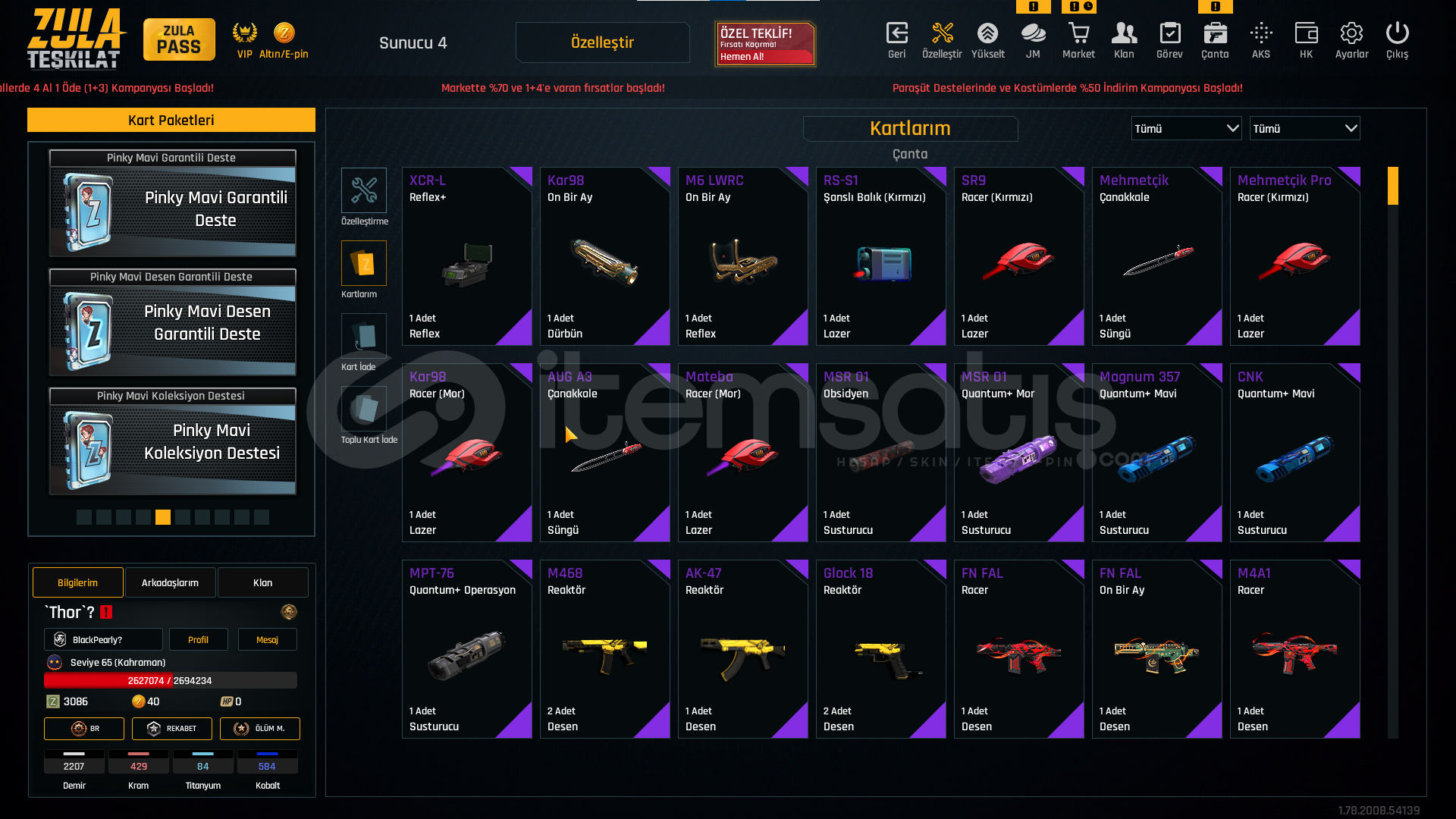
Task: Open the Görev tasks icon
Action: click(1169, 40)
